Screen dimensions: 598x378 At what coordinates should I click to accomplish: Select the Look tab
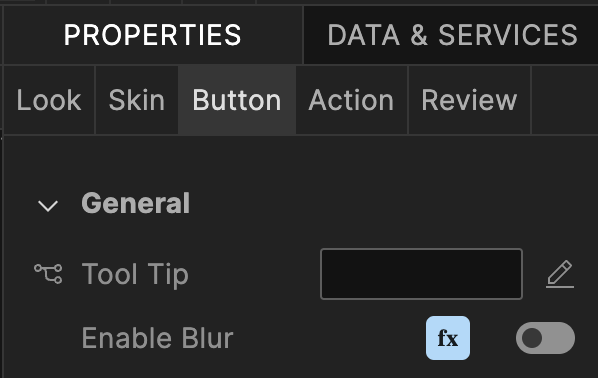(49, 100)
